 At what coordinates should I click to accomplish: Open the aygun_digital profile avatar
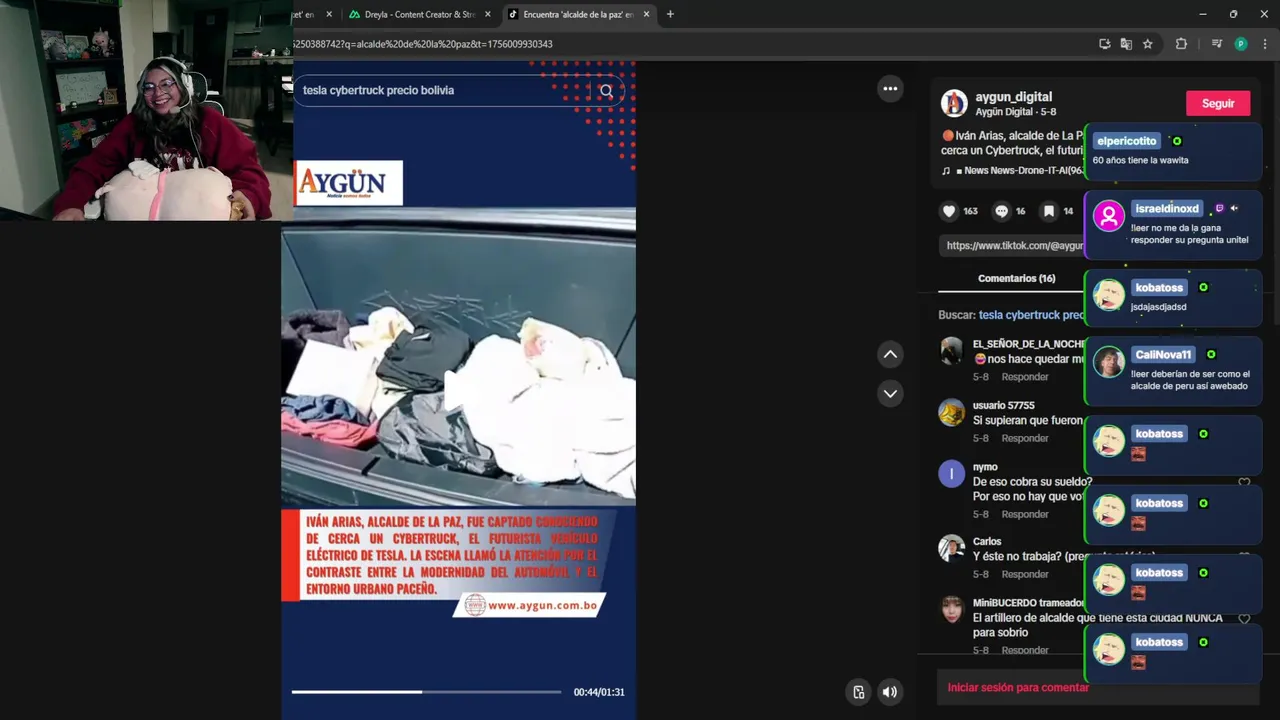tap(954, 103)
